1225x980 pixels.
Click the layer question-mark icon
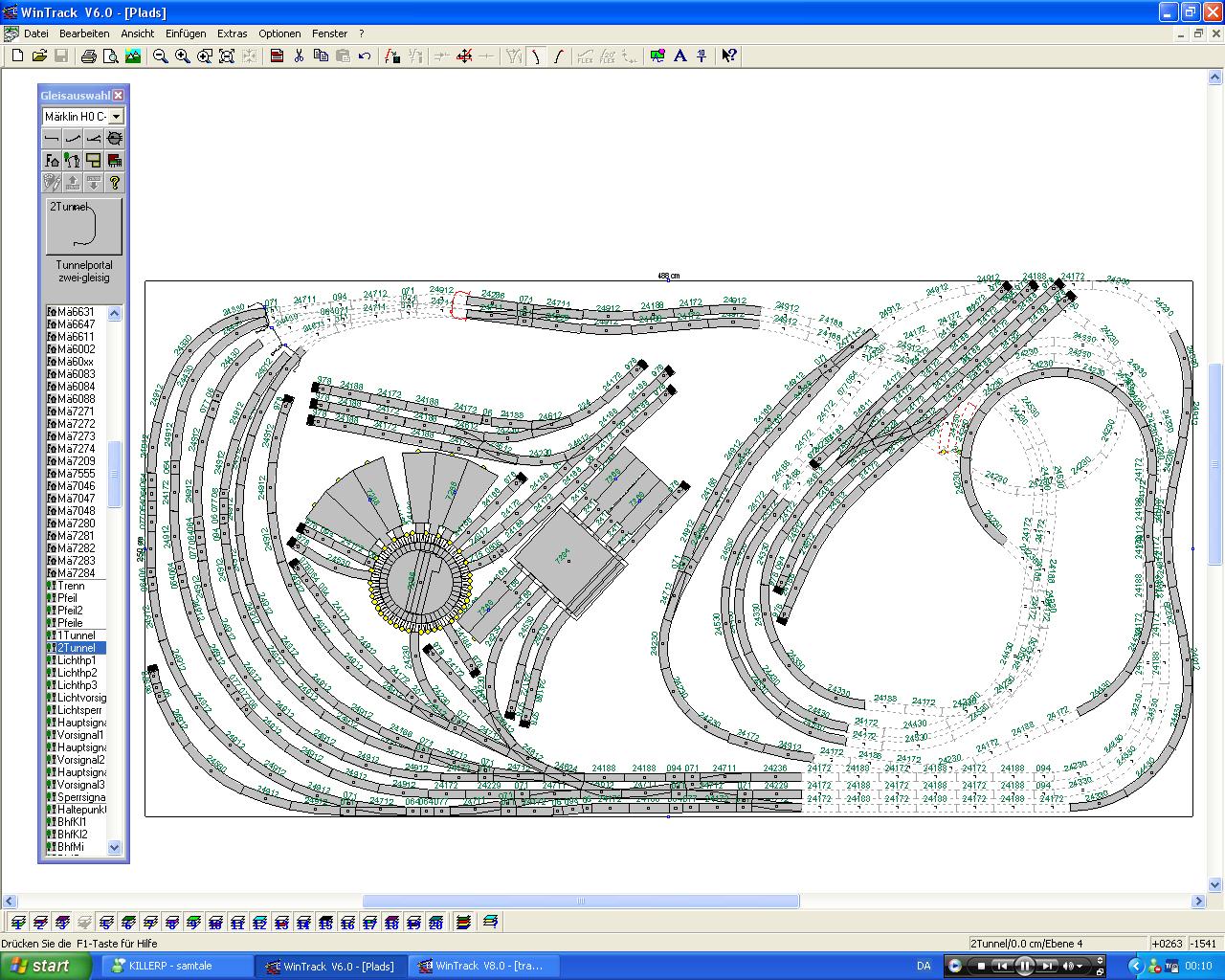(490, 923)
